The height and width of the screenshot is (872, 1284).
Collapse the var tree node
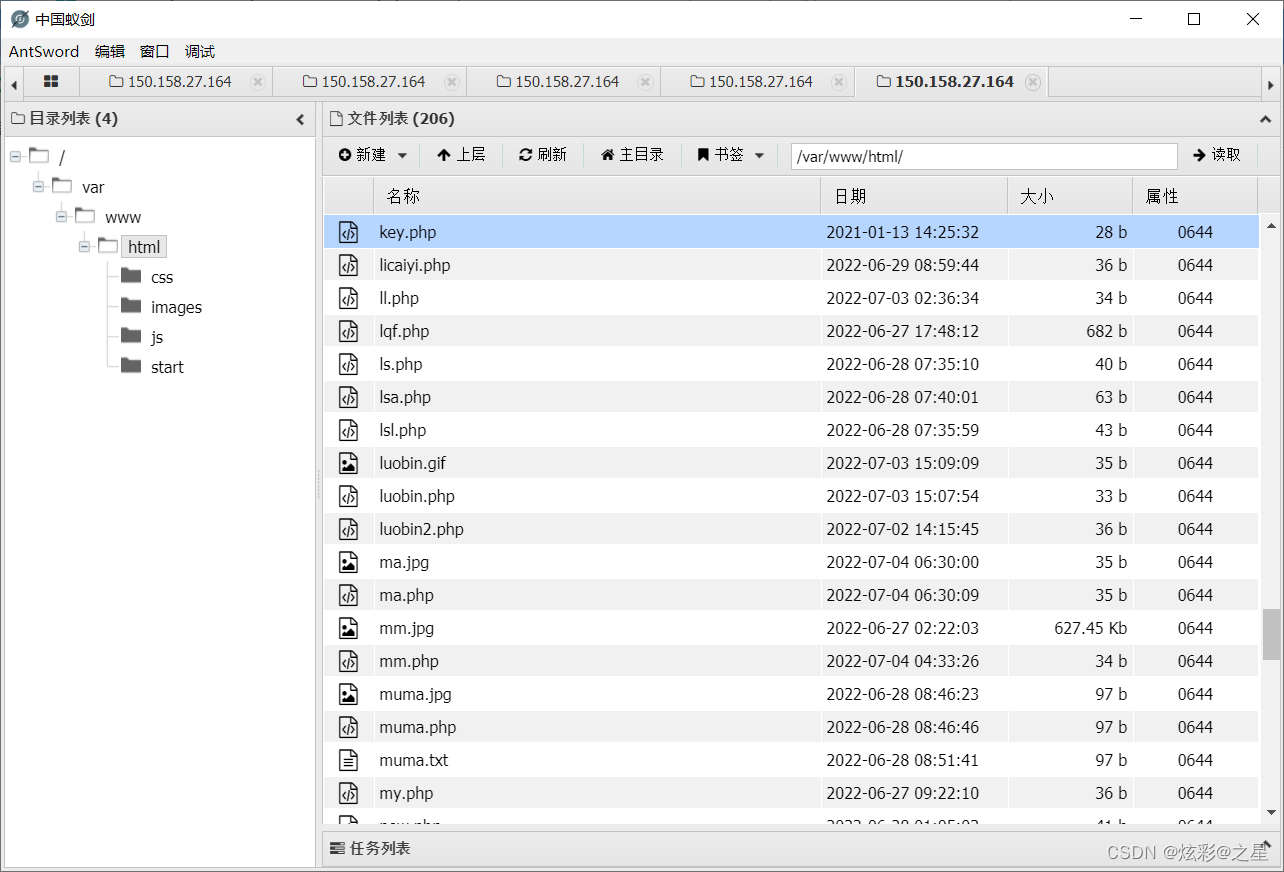[x=39, y=187]
